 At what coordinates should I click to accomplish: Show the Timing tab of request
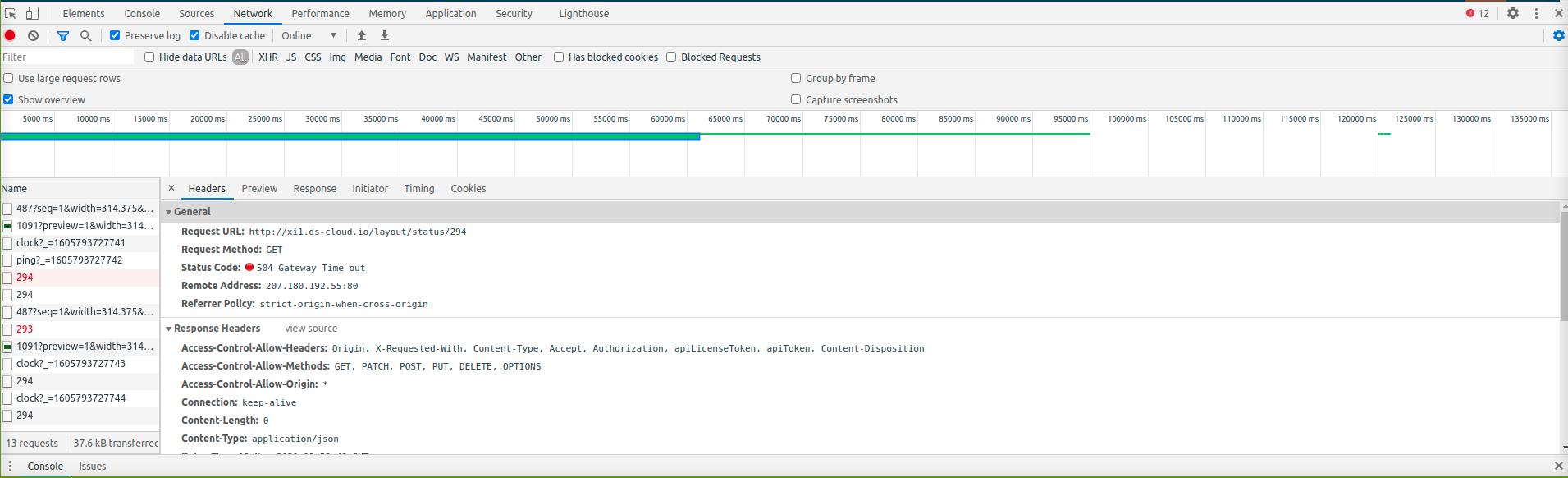click(x=419, y=188)
